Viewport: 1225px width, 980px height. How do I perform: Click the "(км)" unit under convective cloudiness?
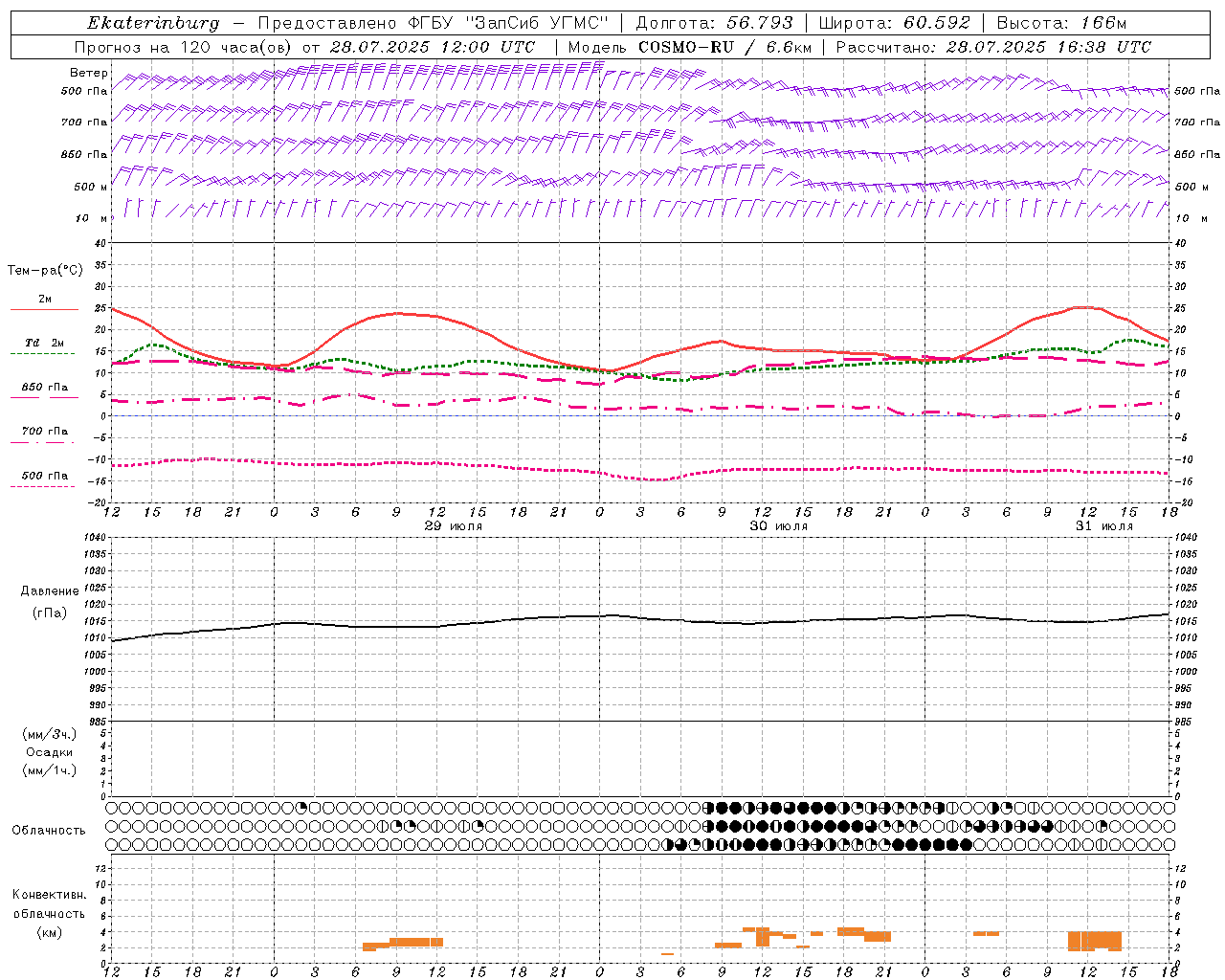(49, 932)
